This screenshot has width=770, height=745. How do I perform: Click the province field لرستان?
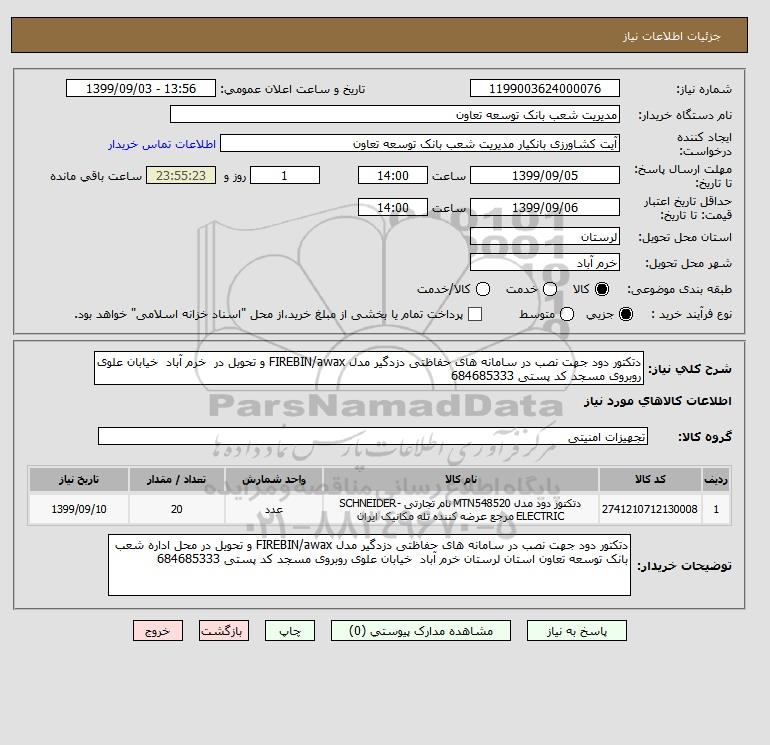tap(545, 237)
